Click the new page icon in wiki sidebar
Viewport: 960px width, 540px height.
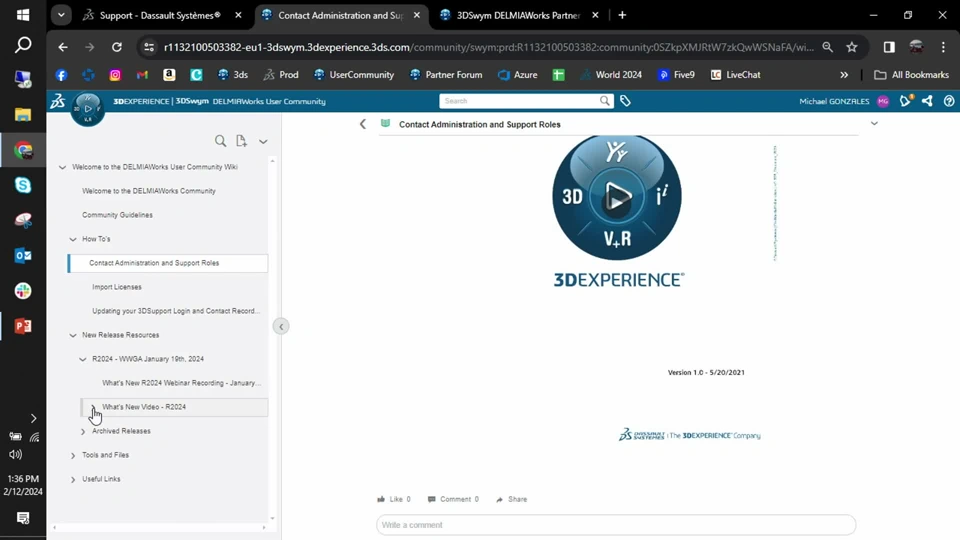pos(241,141)
